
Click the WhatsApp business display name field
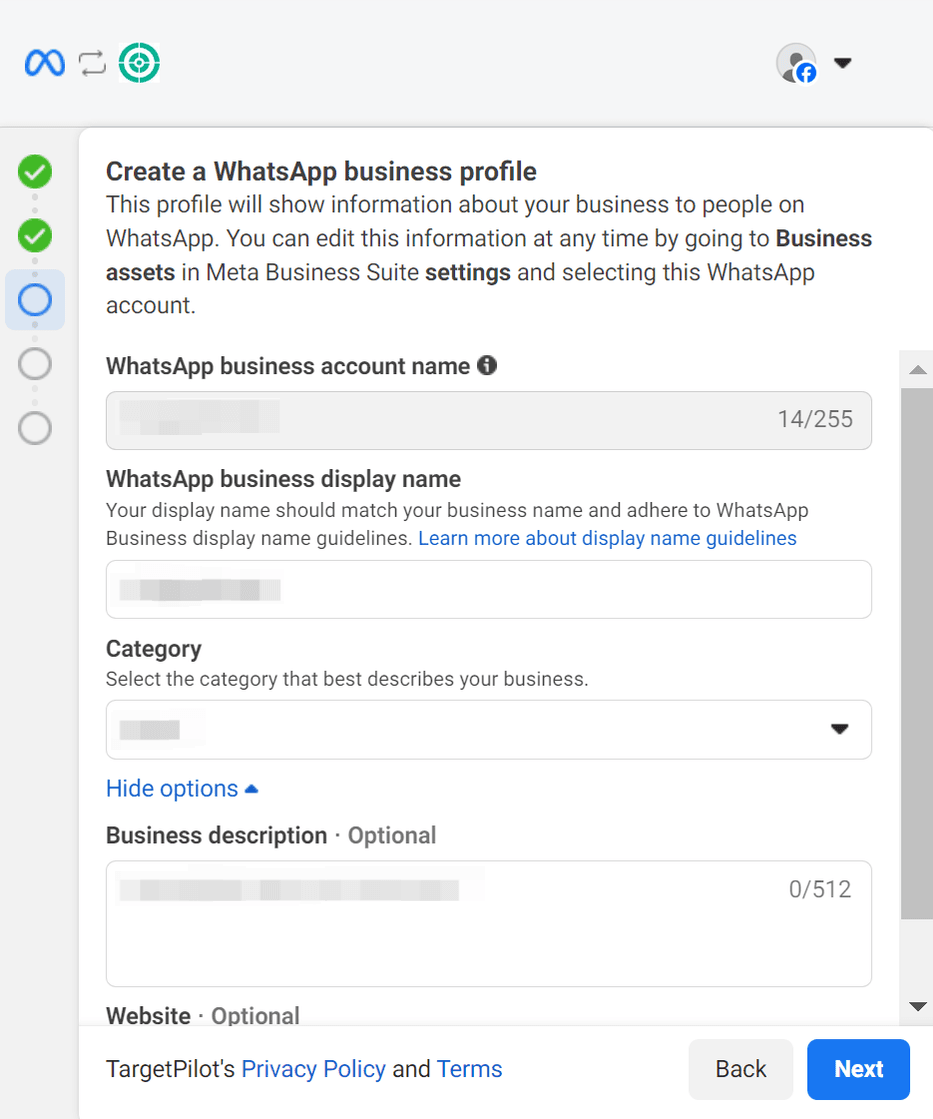pos(489,589)
